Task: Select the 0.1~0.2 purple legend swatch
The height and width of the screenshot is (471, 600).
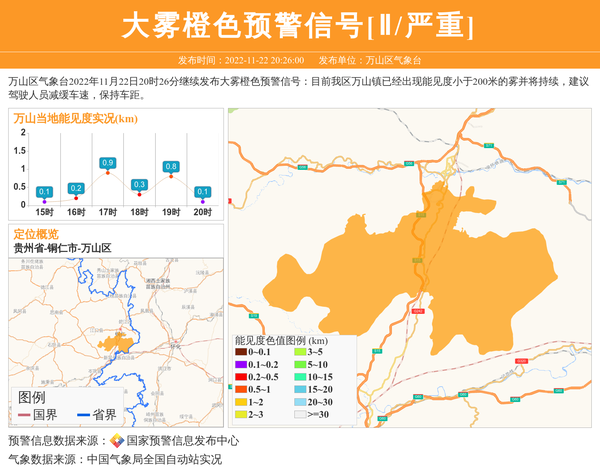Action: 241,365
